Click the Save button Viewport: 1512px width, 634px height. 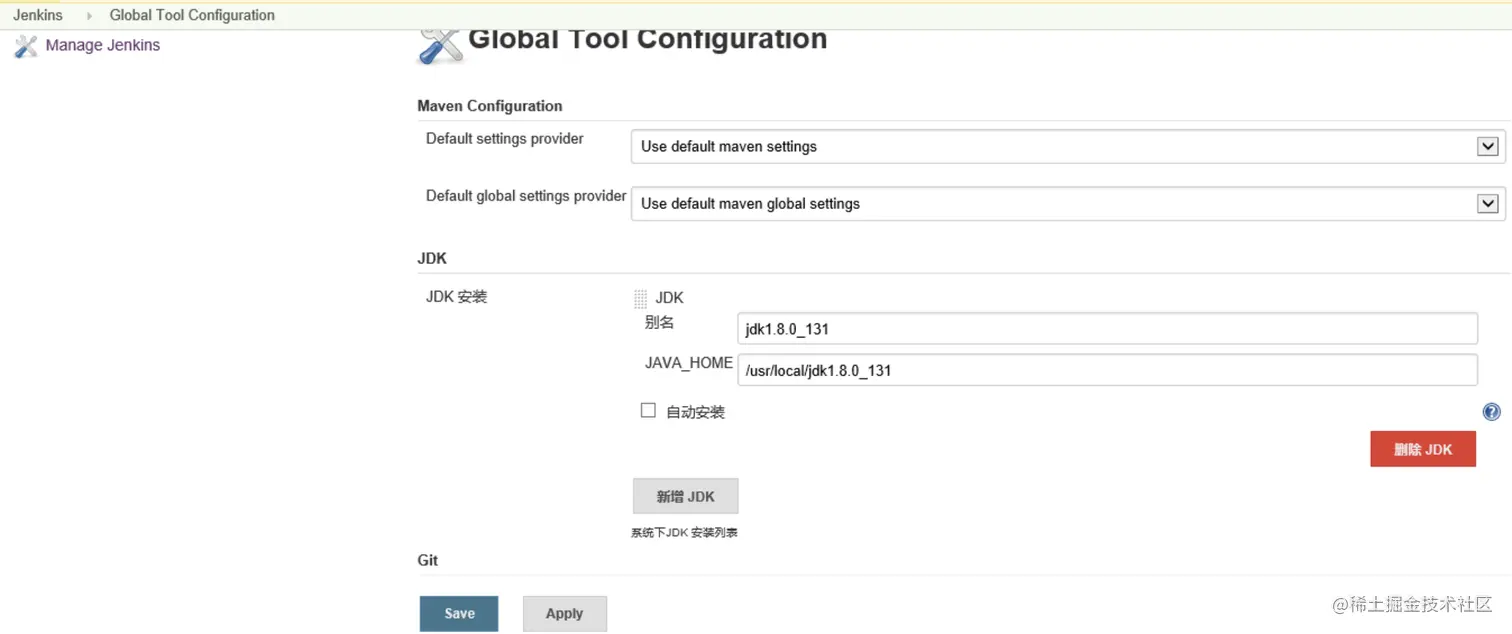[459, 614]
